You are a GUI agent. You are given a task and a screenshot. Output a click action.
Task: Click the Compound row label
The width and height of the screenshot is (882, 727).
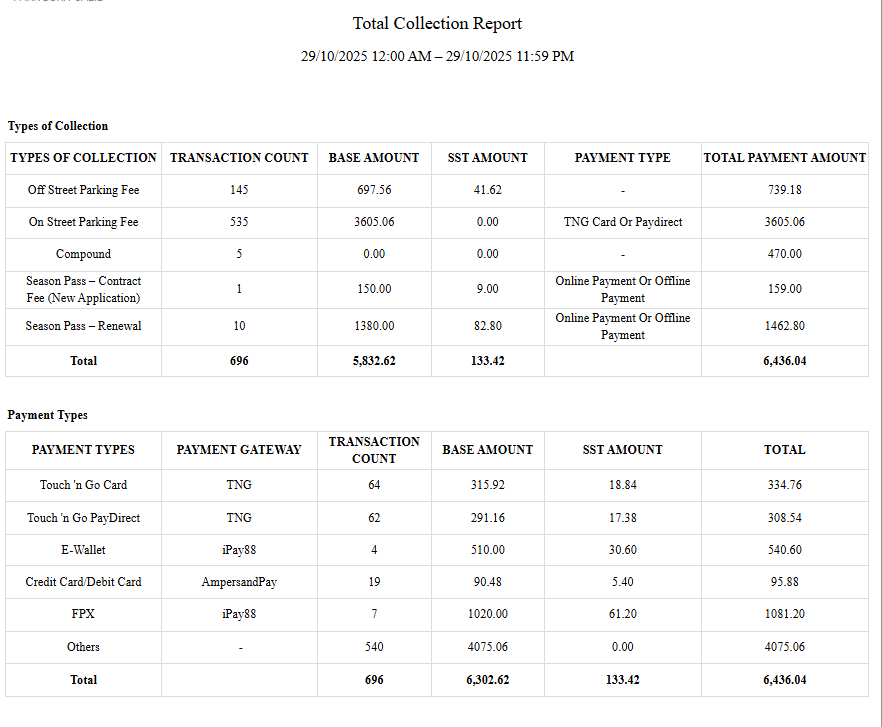point(83,254)
